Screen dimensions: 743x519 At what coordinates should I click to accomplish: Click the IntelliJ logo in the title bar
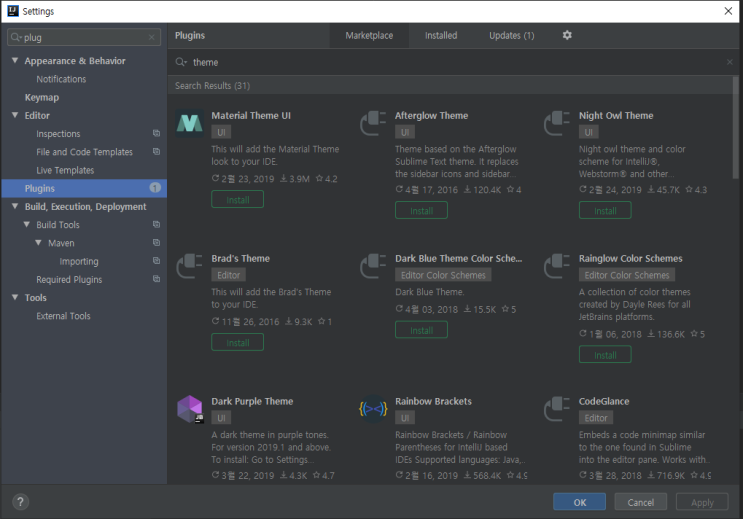click(x=13, y=11)
